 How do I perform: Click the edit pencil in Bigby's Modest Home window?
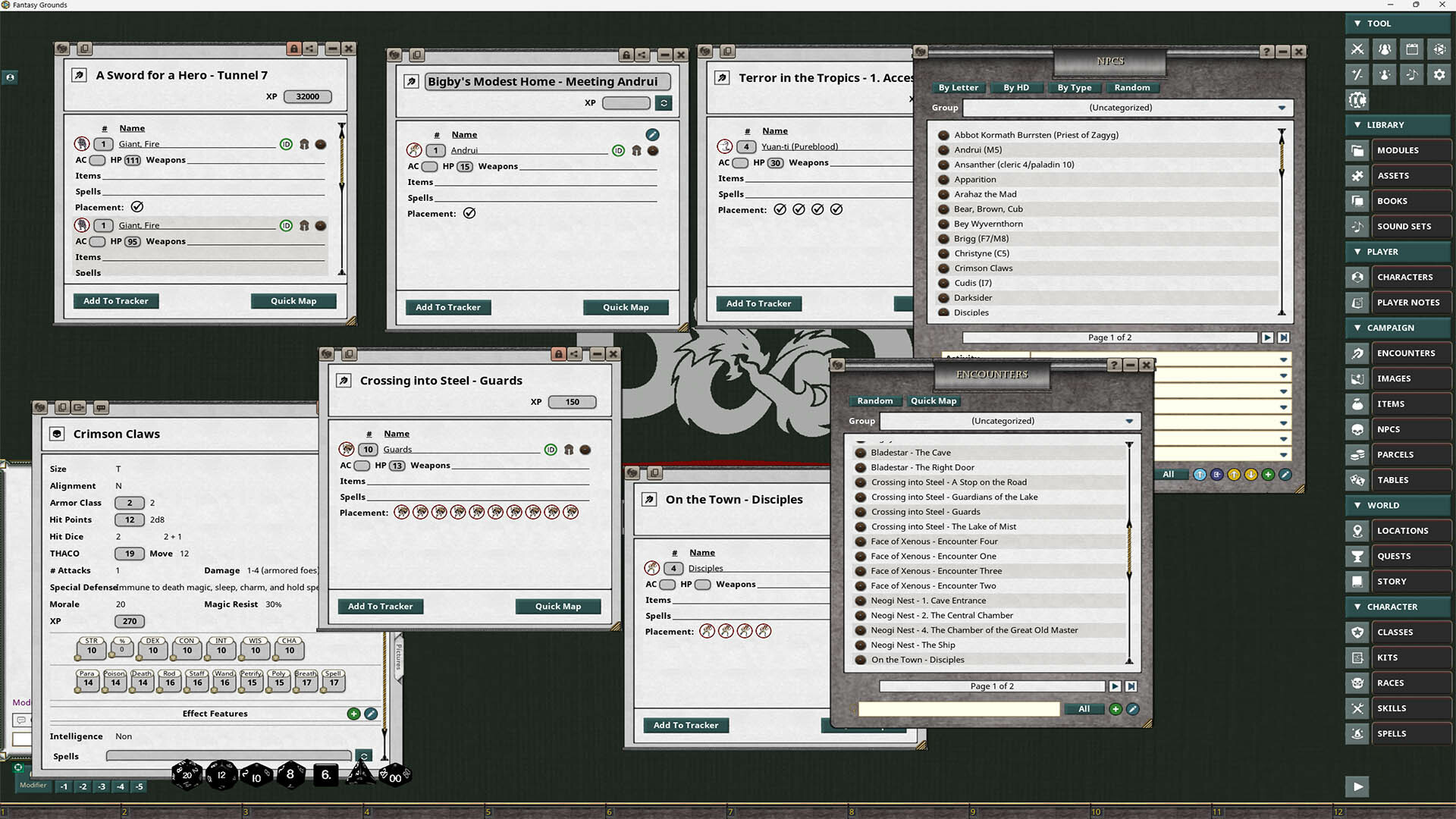(x=652, y=134)
